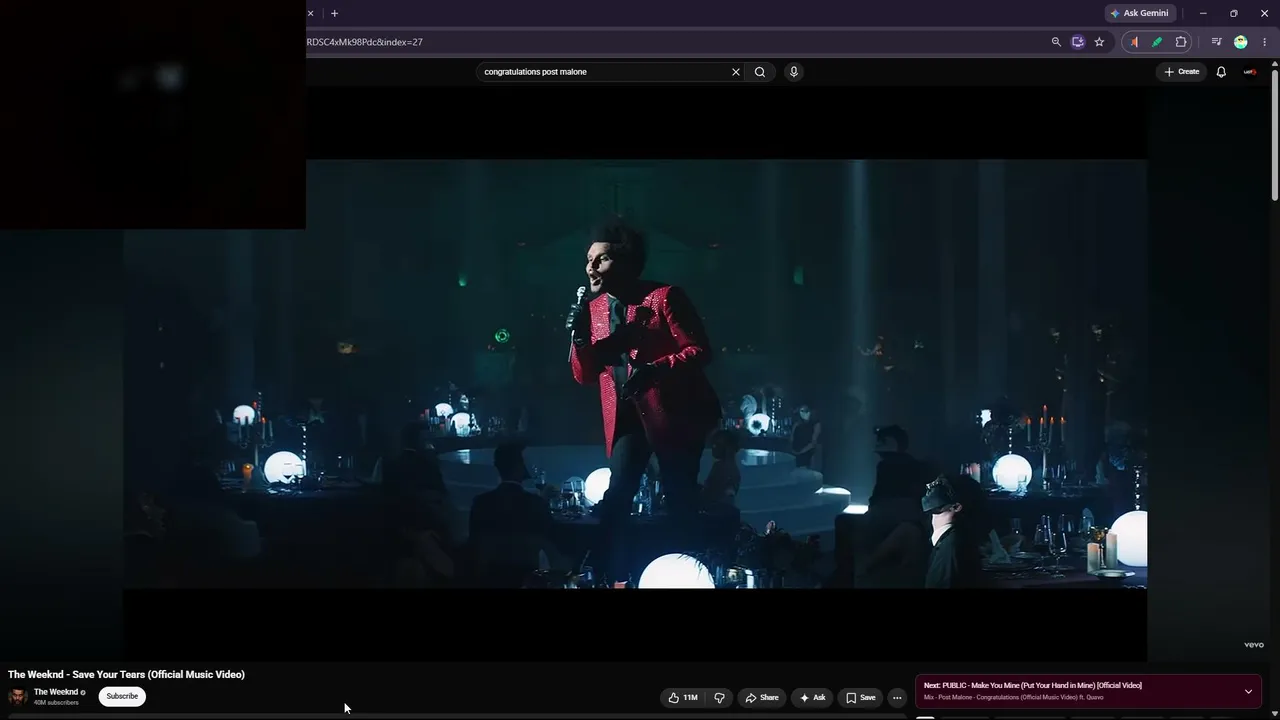
Task: Ask about this video with the Ask button
Action: pyautogui.click(x=812, y=698)
